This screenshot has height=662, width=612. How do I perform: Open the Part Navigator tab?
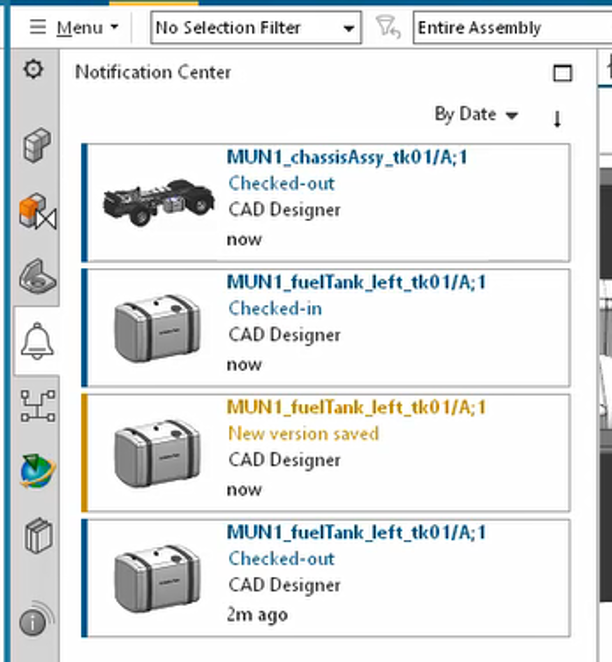[x=36, y=277]
